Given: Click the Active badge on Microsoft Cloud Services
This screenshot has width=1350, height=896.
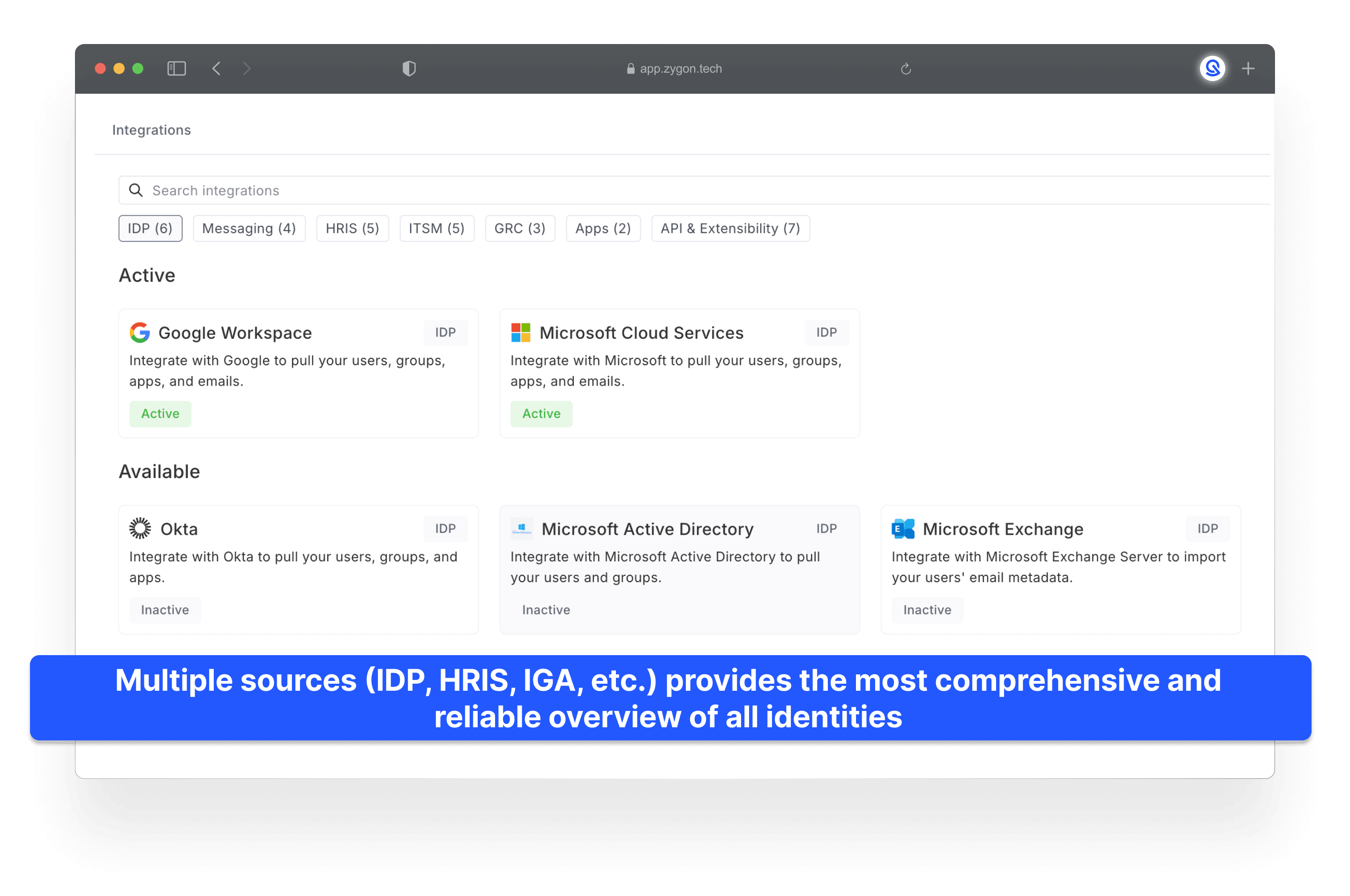Looking at the screenshot, I should (541, 414).
